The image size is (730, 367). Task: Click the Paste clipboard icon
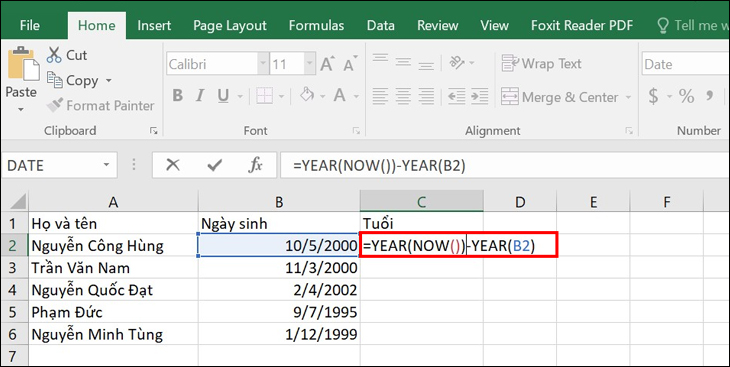23,64
